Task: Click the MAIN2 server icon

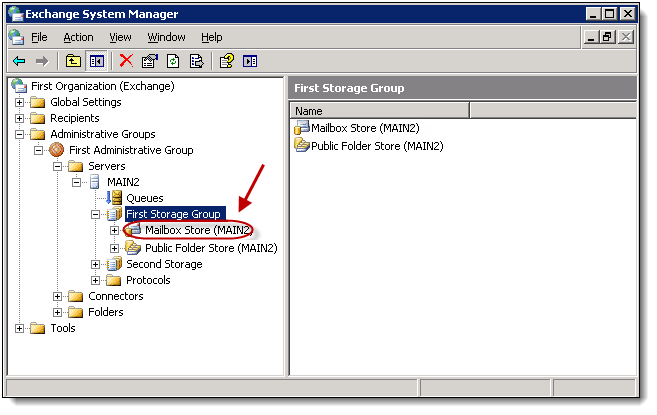Action: [95, 182]
